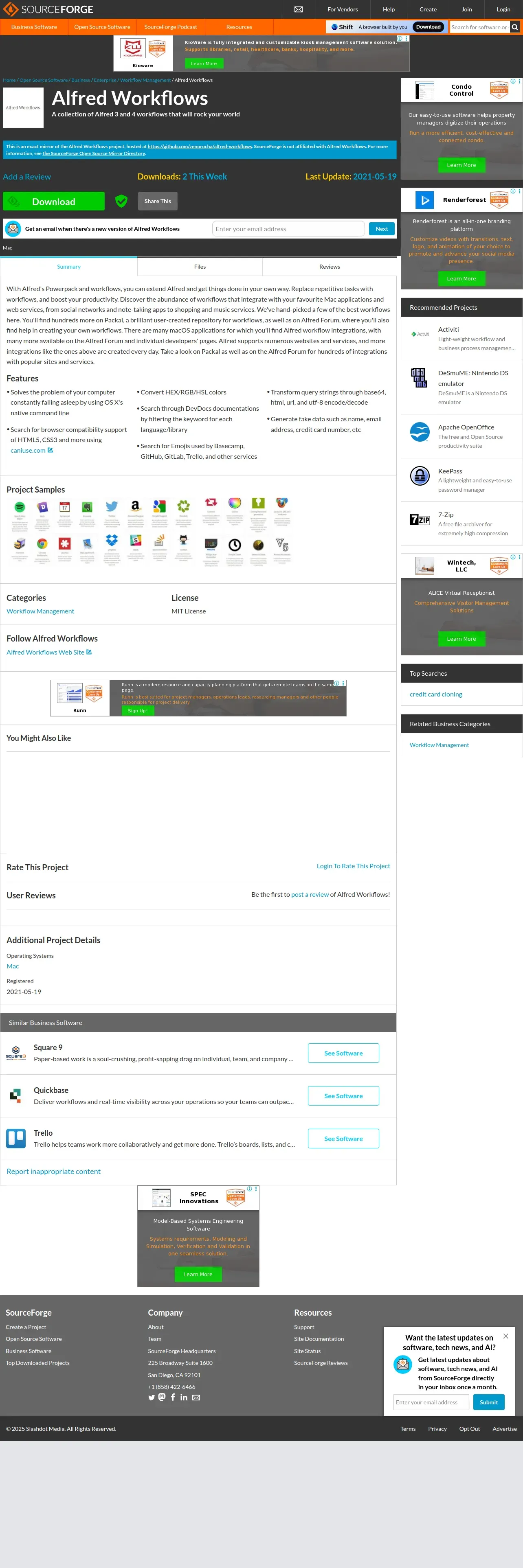
Task: Open external link icon next to caniuse.com
Action: coord(50,450)
